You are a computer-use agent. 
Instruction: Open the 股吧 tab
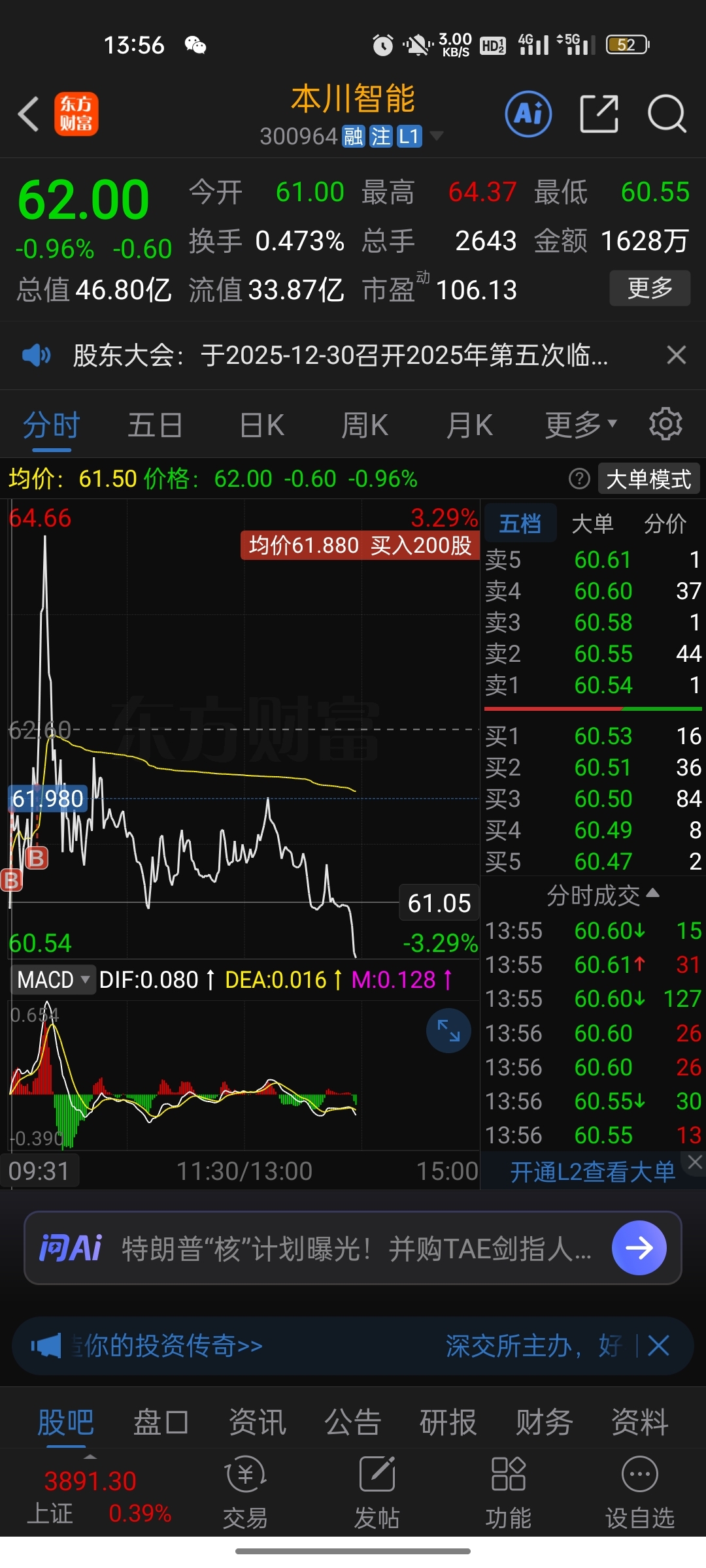click(65, 1422)
